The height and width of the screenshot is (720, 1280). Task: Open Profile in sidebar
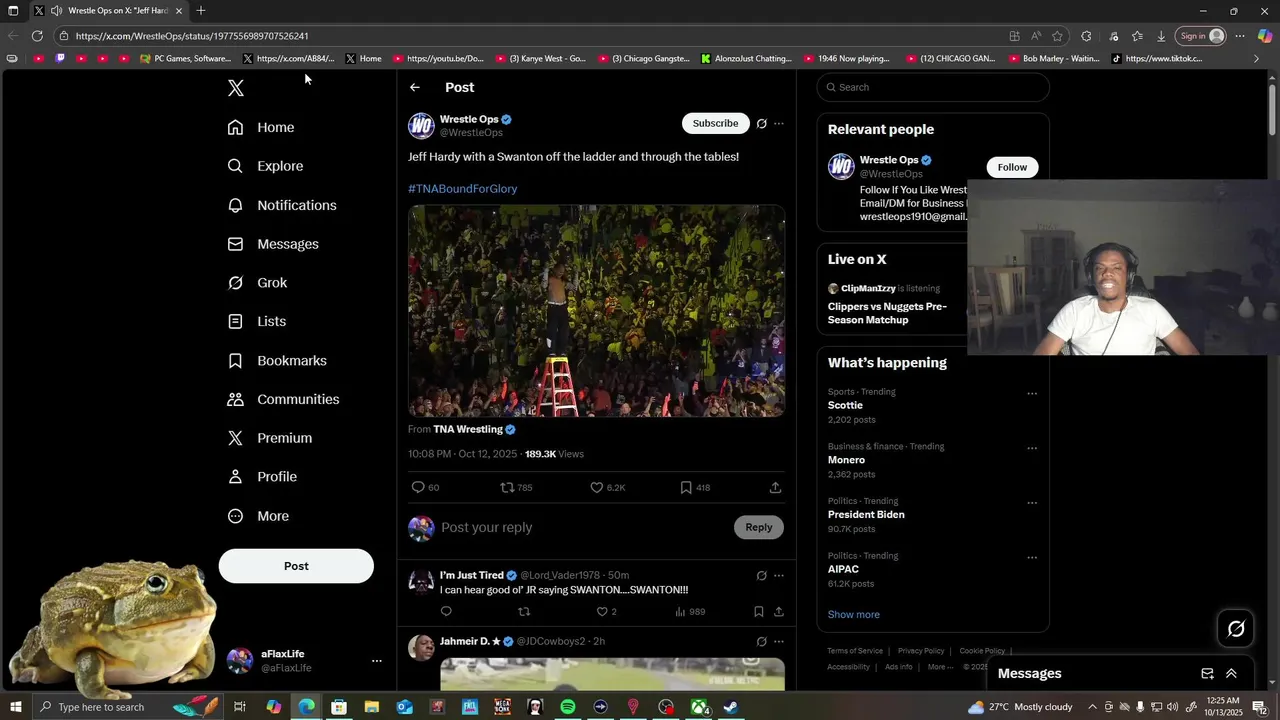(262, 477)
